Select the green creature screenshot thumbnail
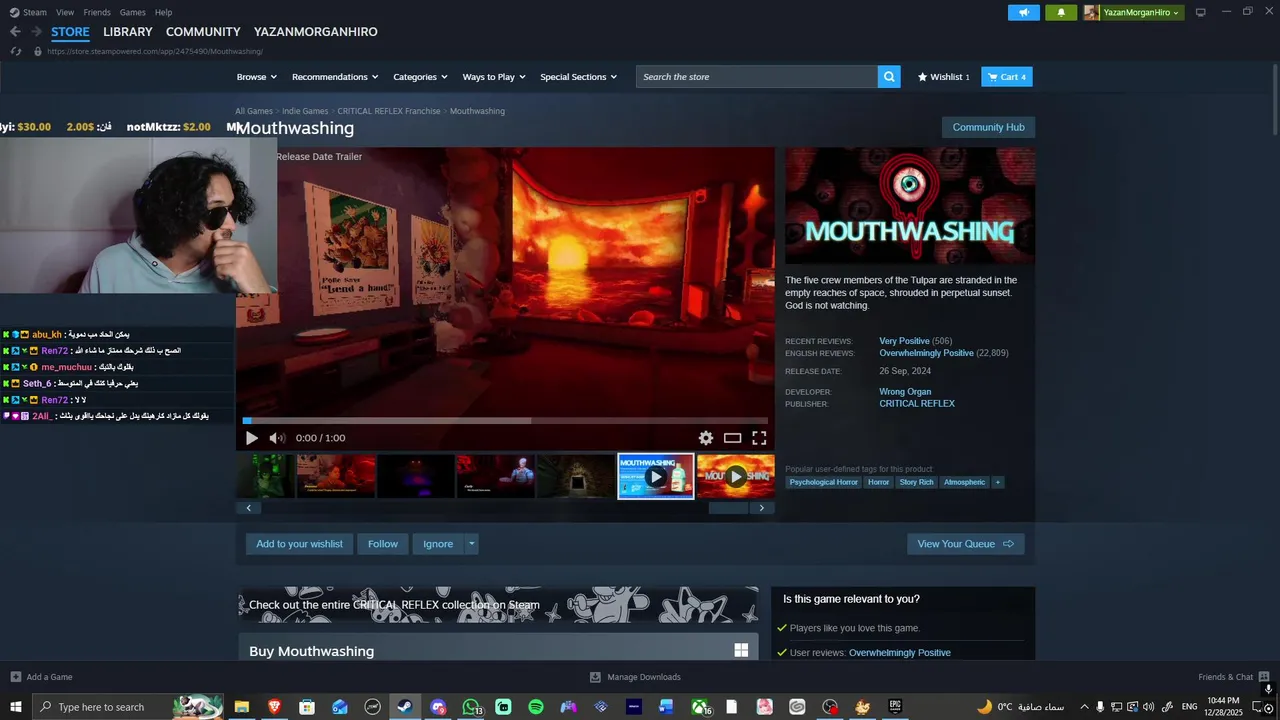The image size is (1280, 720). point(266,476)
